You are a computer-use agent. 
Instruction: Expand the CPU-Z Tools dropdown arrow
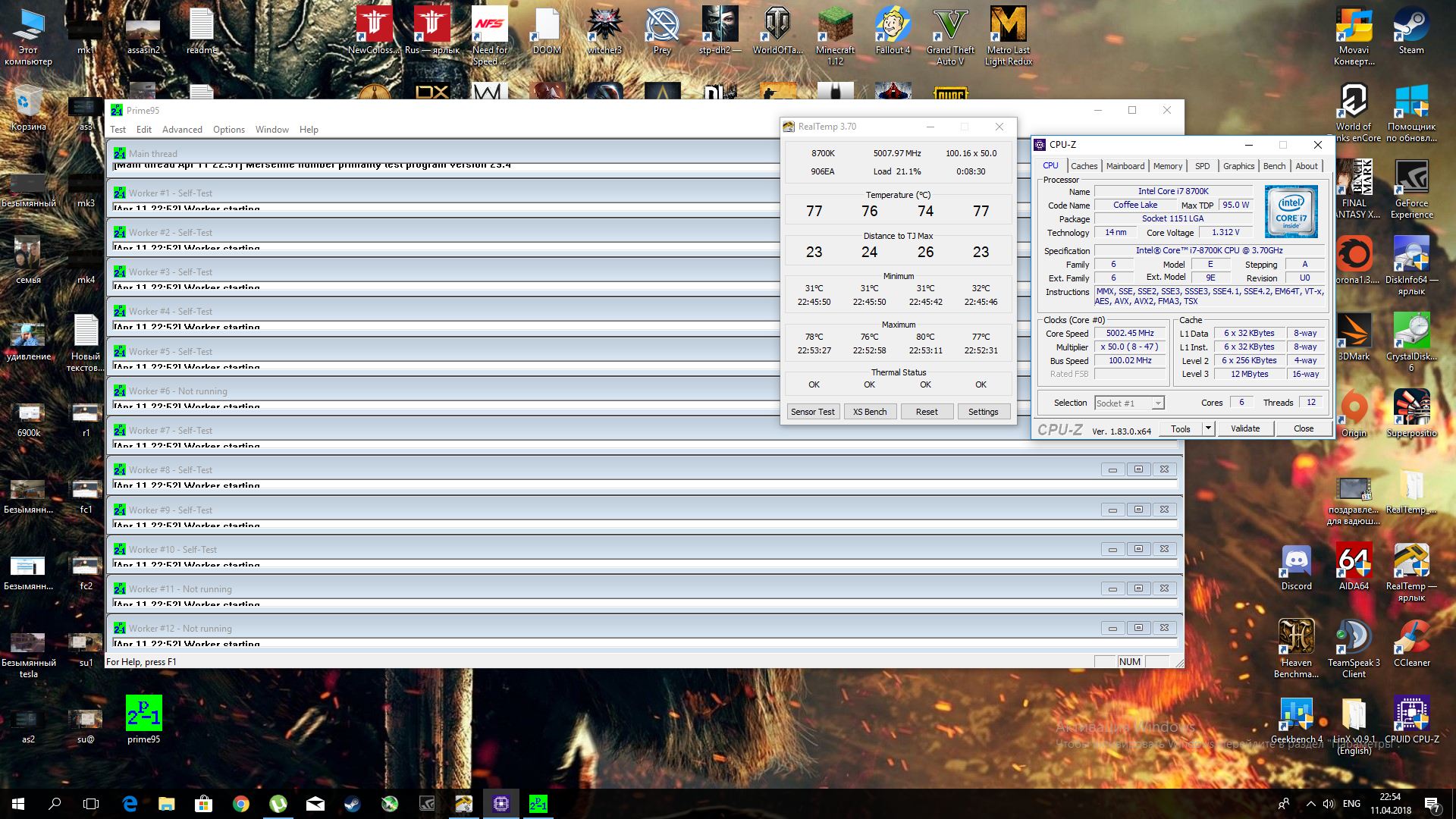(1208, 428)
